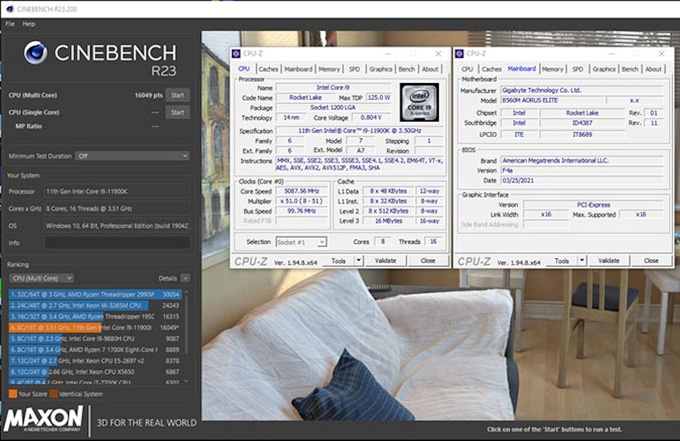This screenshot has height=441, width=680.
Task: Click the Identical System color swatch
Action: click(x=54, y=394)
